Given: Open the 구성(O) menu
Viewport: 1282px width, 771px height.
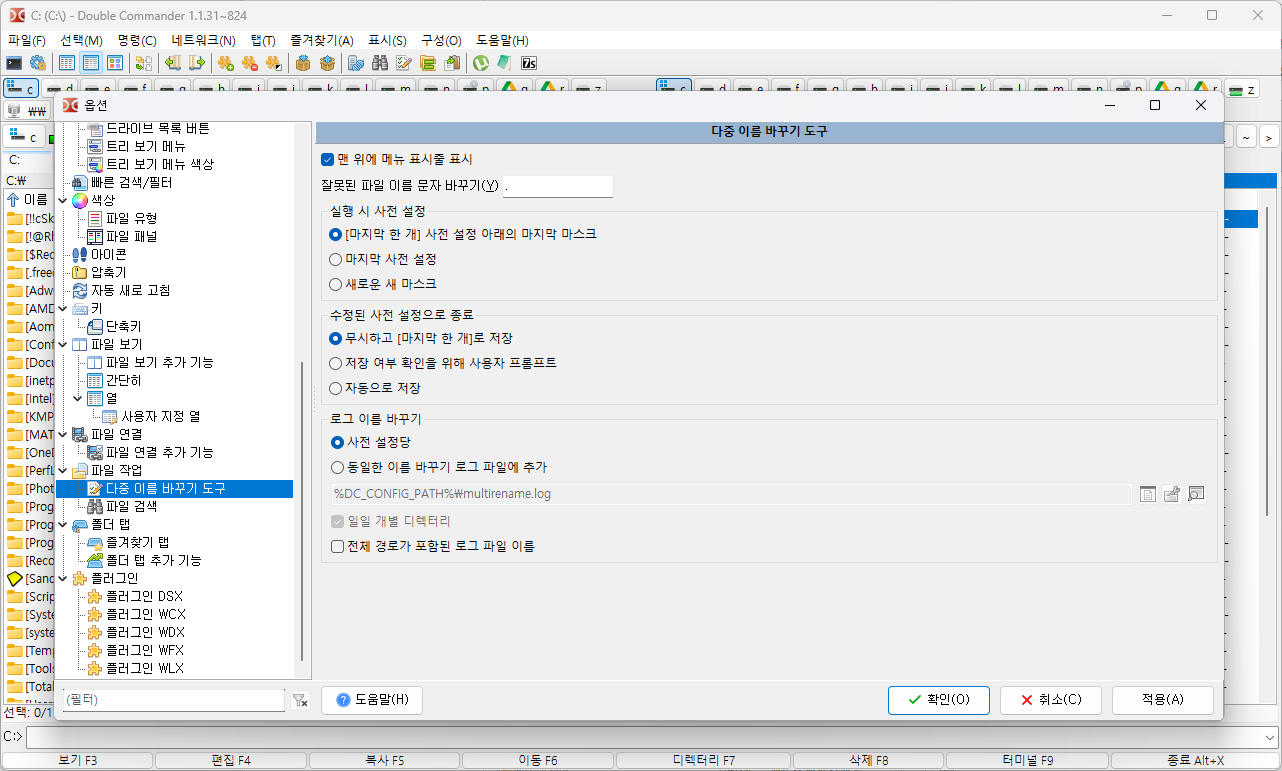Looking at the screenshot, I should [441, 41].
